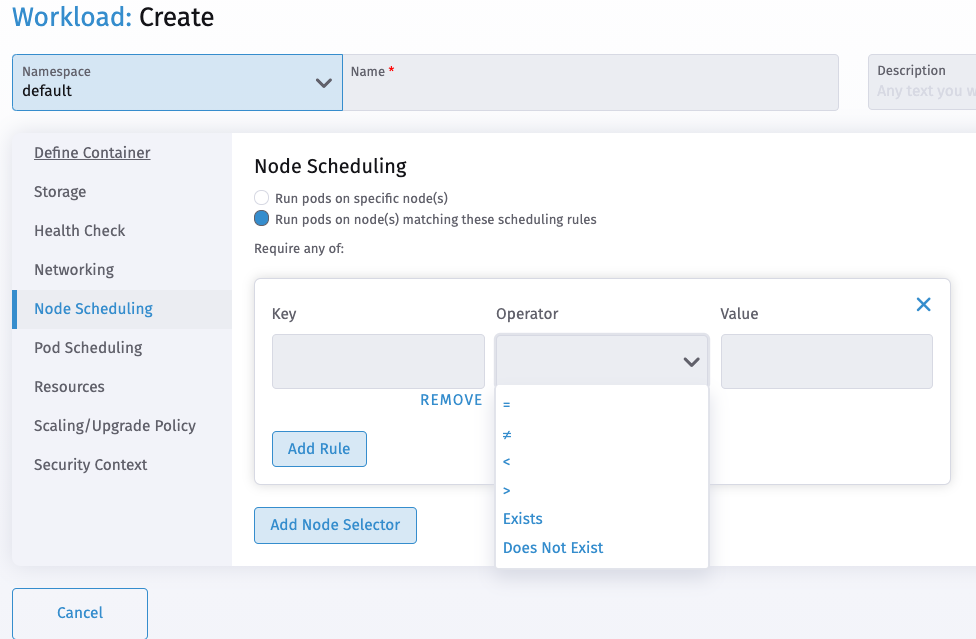Select the Exists operator option

pos(522,518)
